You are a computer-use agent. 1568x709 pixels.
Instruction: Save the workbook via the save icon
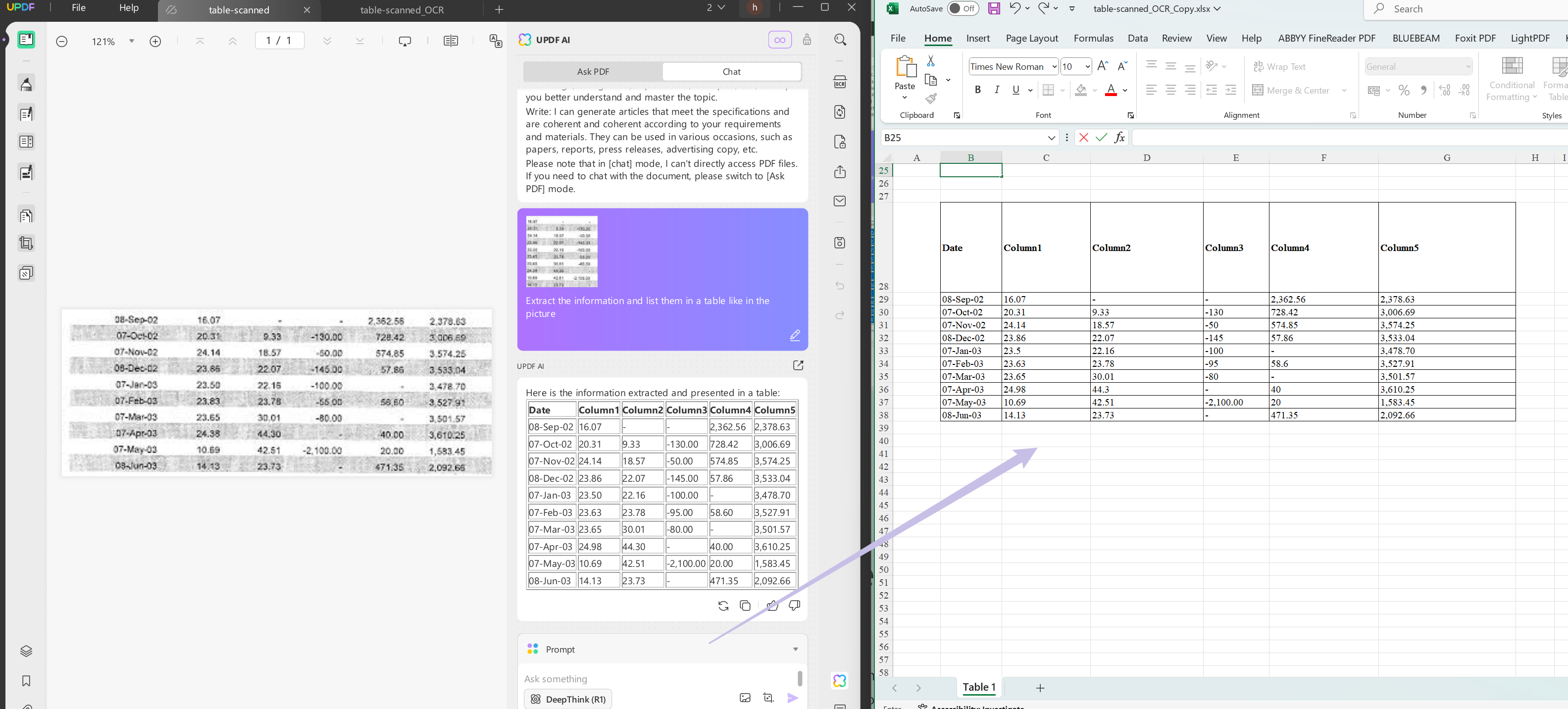(995, 8)
